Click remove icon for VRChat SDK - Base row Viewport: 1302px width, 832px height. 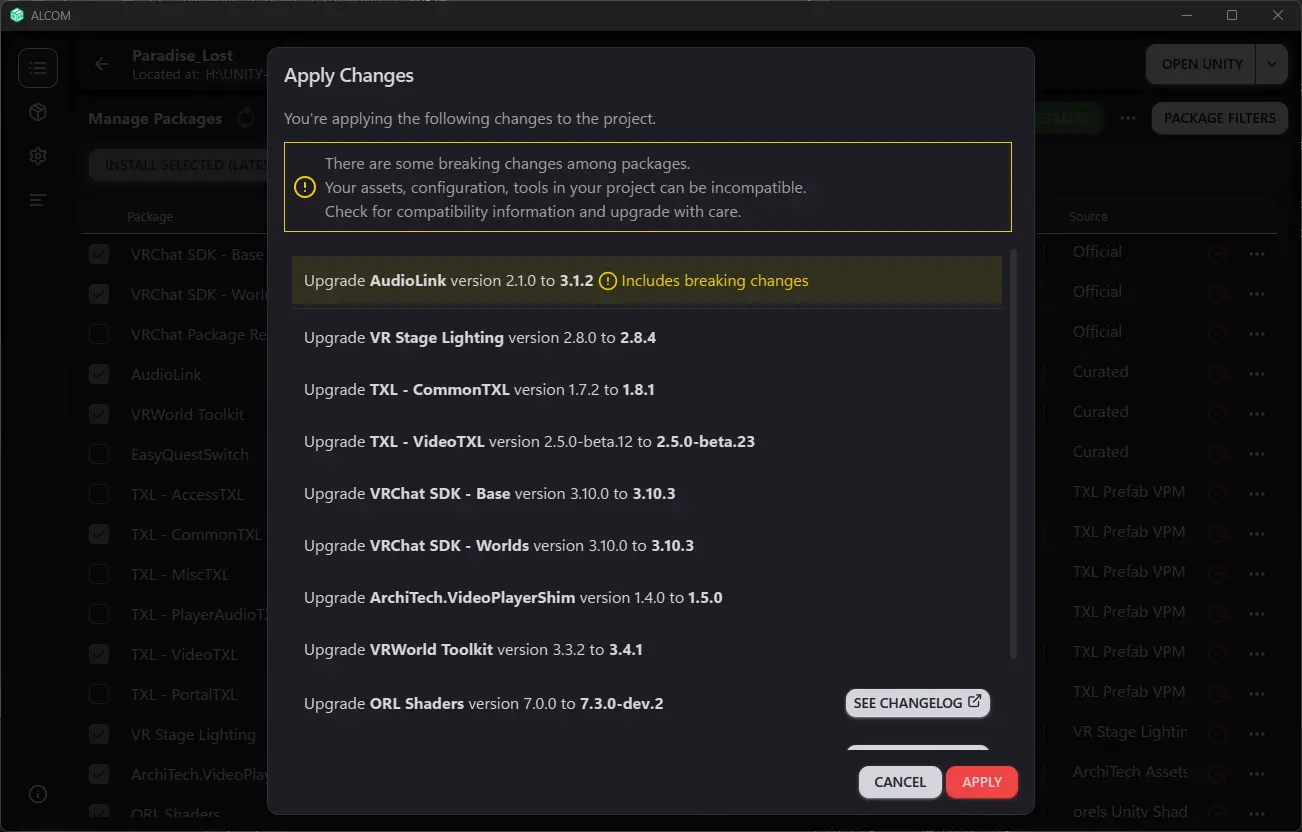tap(1217, 254)
